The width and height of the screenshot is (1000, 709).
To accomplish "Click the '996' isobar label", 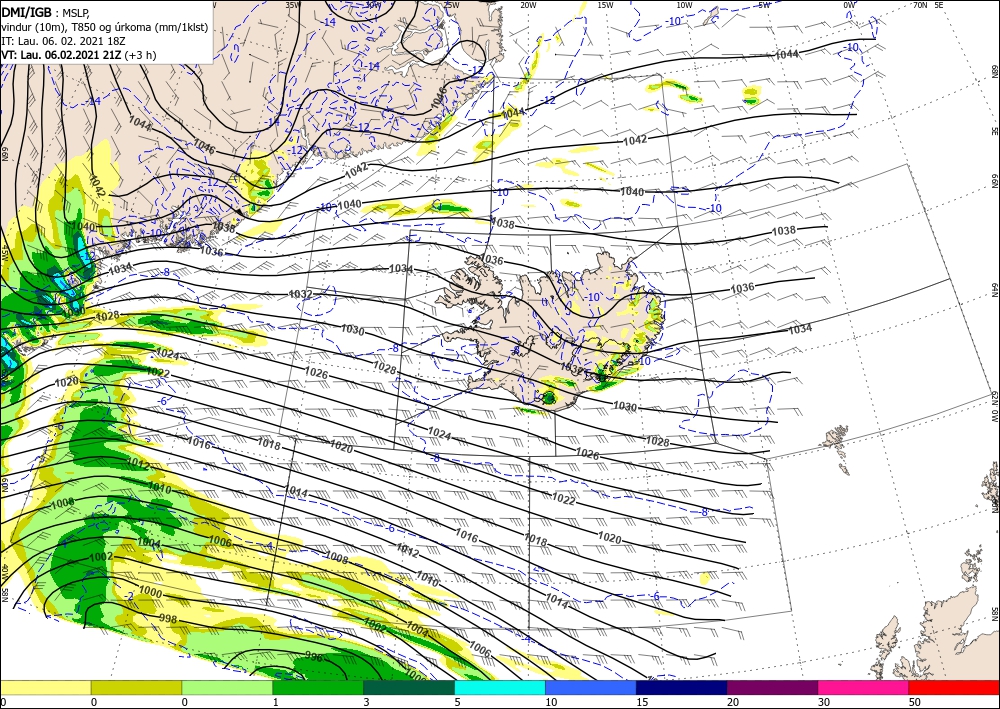I will [313, 656].
